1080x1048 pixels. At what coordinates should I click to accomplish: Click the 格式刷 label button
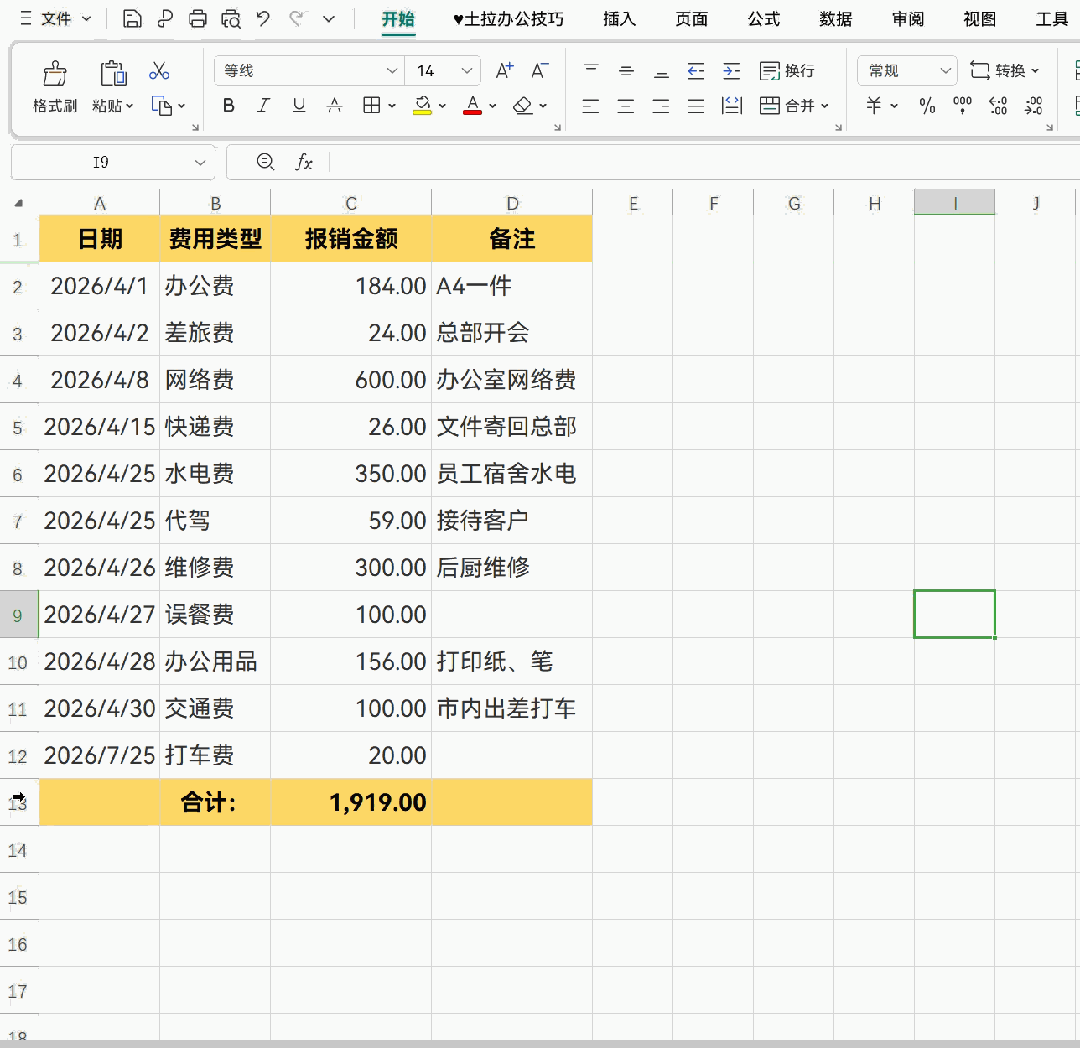tap(55, 106)
